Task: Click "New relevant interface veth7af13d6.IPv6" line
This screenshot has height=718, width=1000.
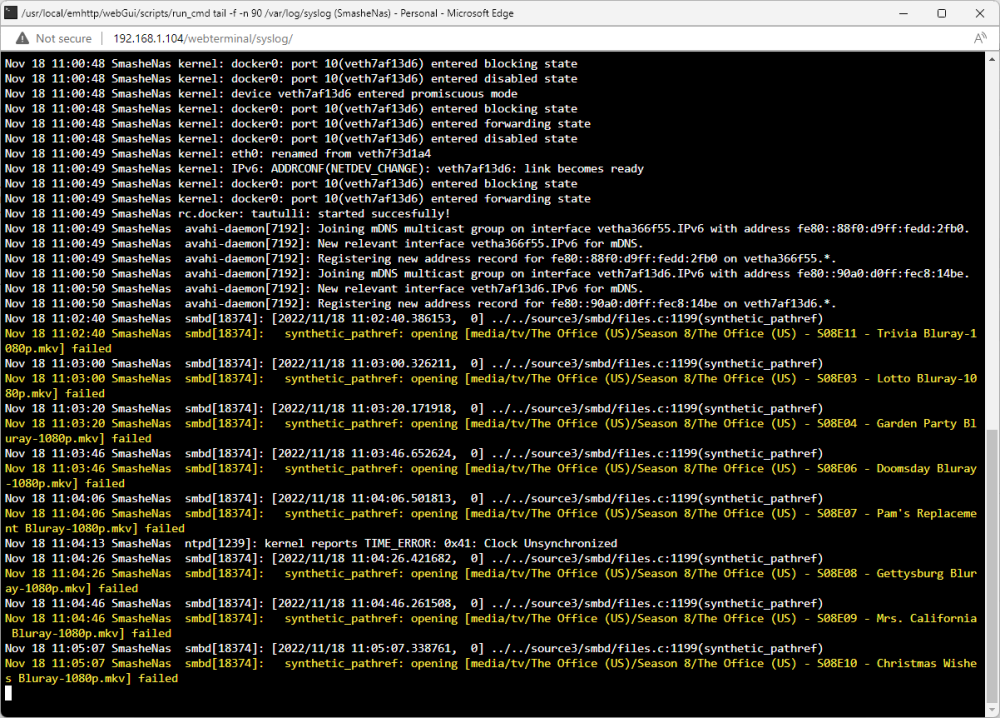Action: coord(324,289)
